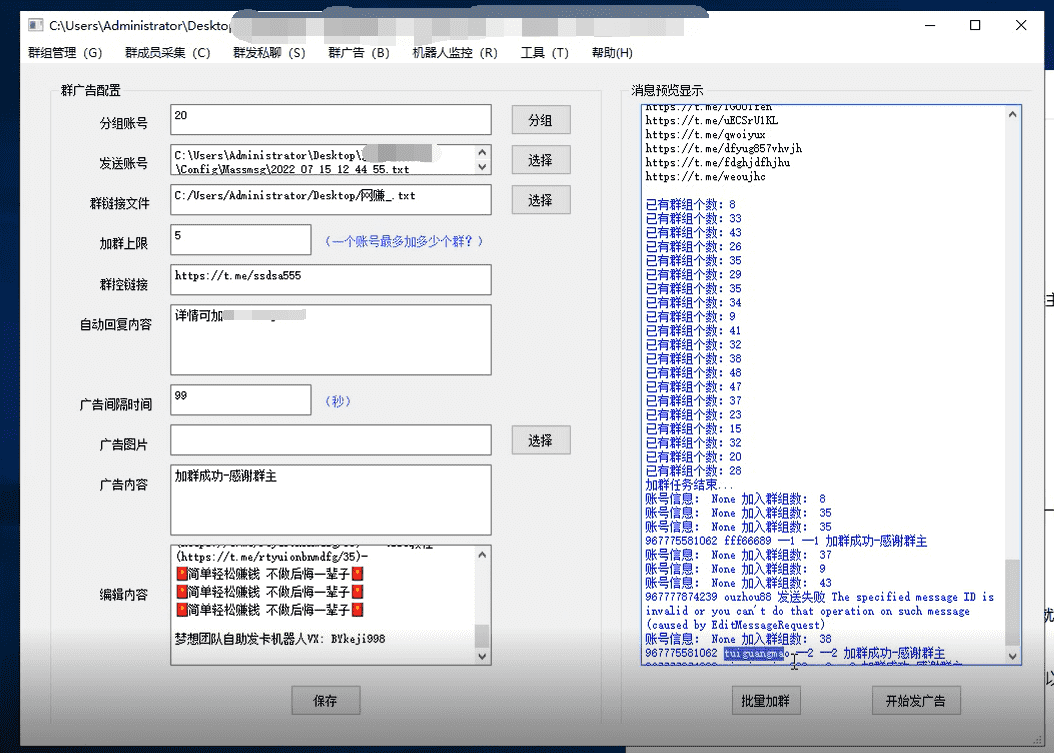This screenshot has height=753, width=1054.
Task: Open the 工具 (T) menu
Action: [x=544, y=53]
